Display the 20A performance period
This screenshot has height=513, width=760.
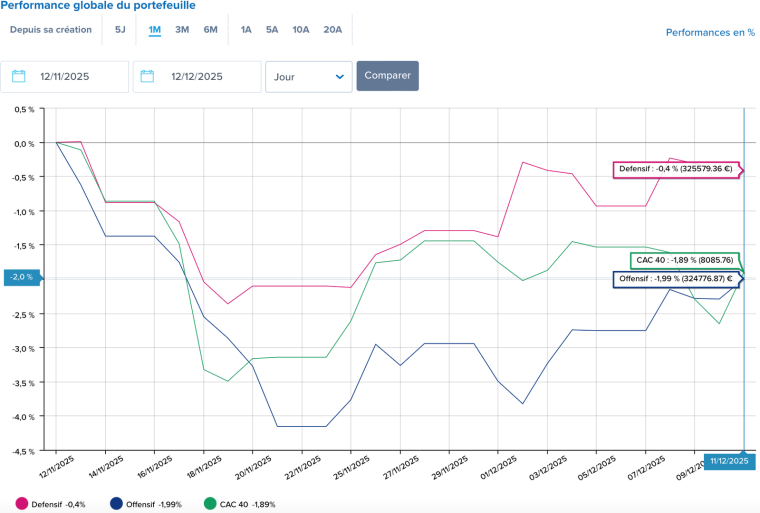coord(332,29)
